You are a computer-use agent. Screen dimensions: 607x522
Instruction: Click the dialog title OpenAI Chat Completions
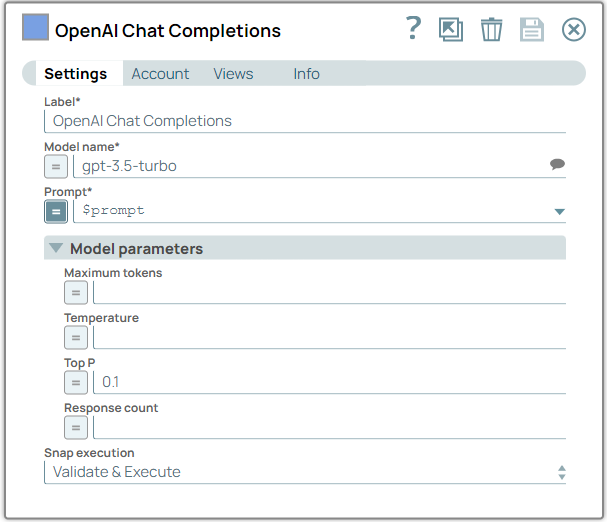[168, 31]
